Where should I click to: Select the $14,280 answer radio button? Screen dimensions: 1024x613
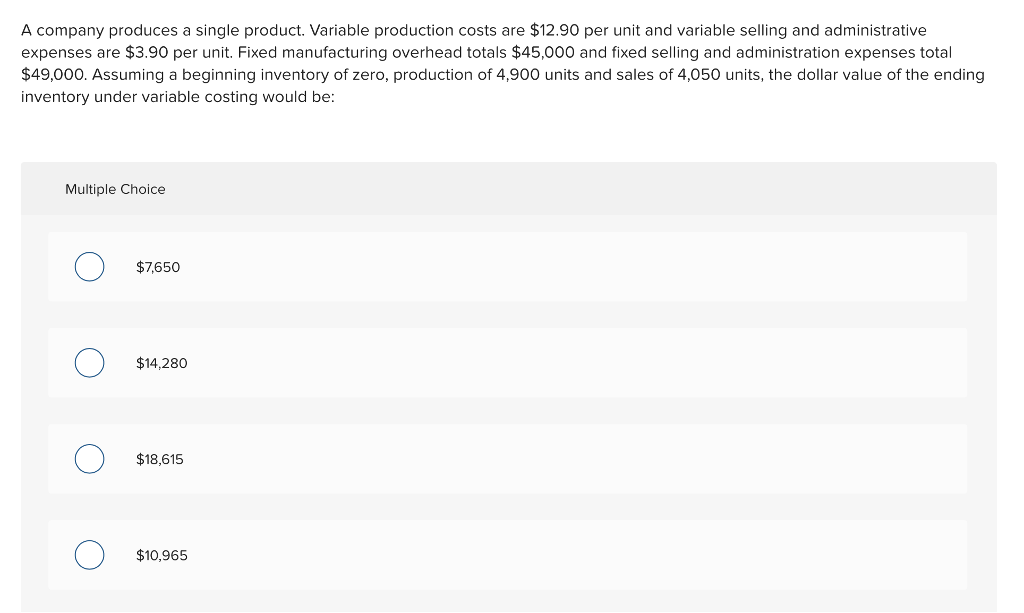[89, 363]
